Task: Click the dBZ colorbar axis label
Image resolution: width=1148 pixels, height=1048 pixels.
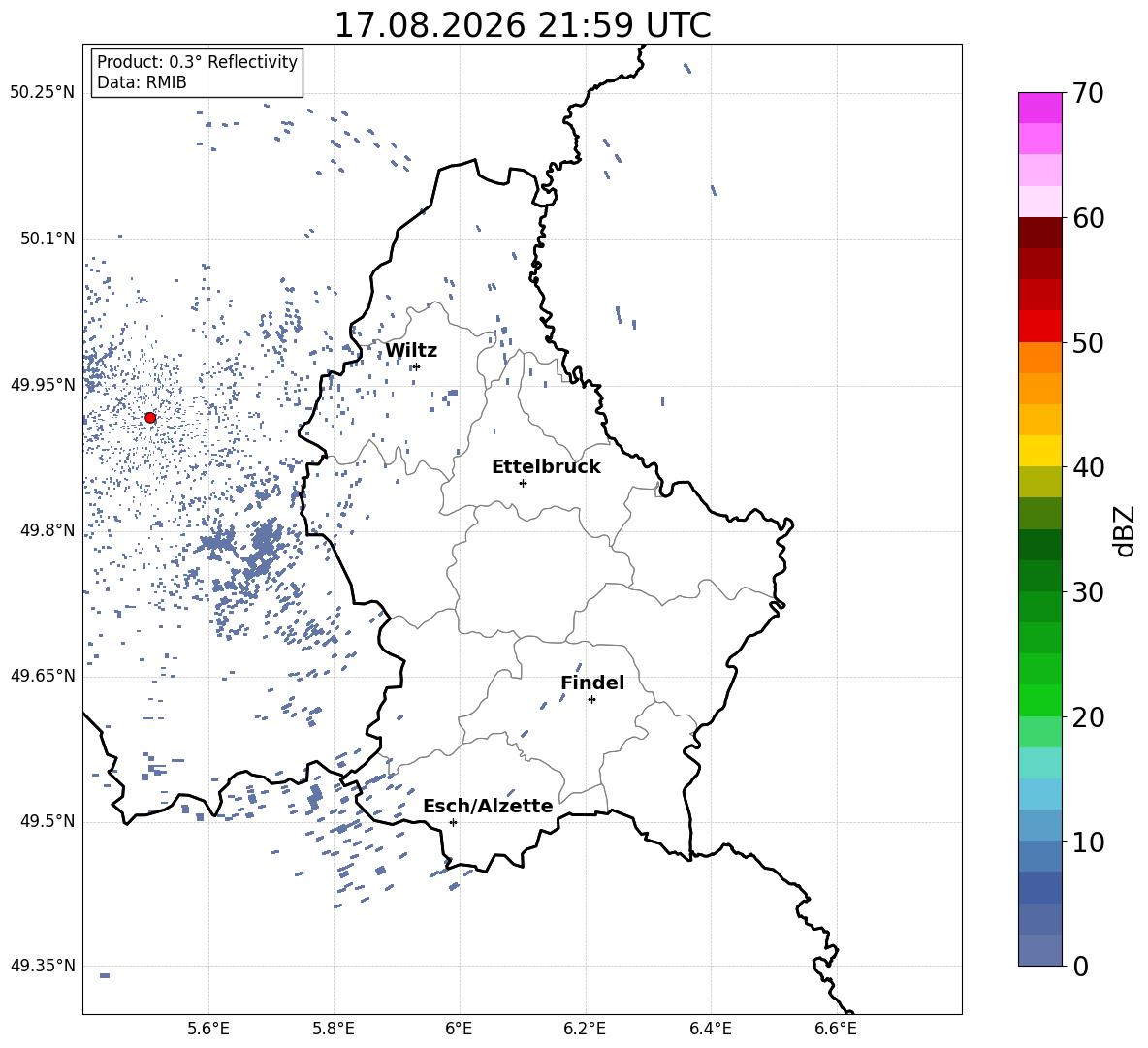Action: 1126,530
